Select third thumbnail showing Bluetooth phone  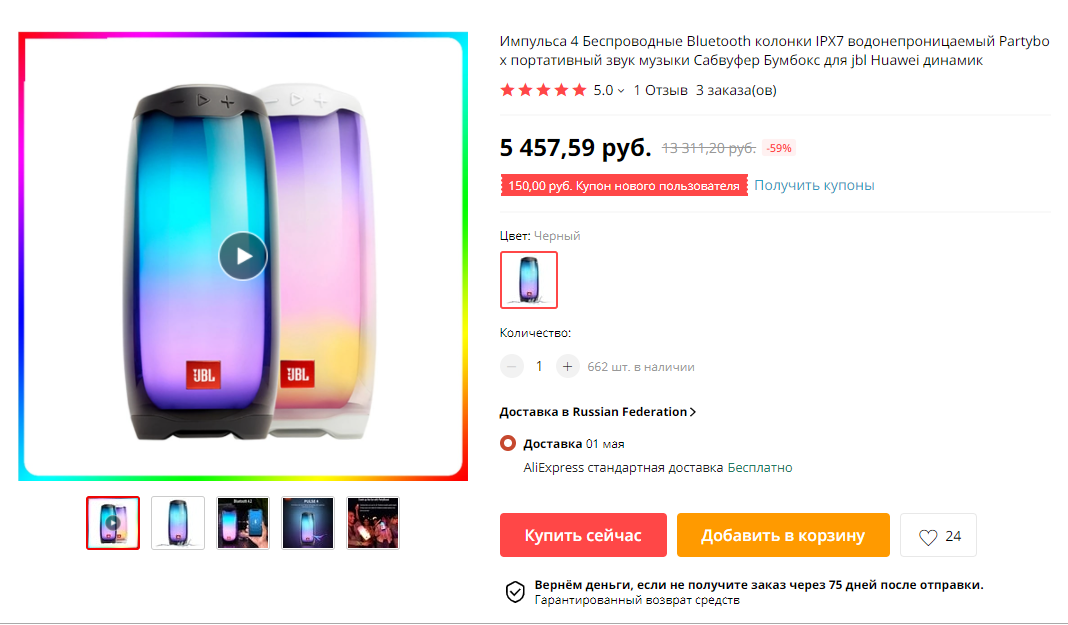pyautogui.click(x=243, y=523)
